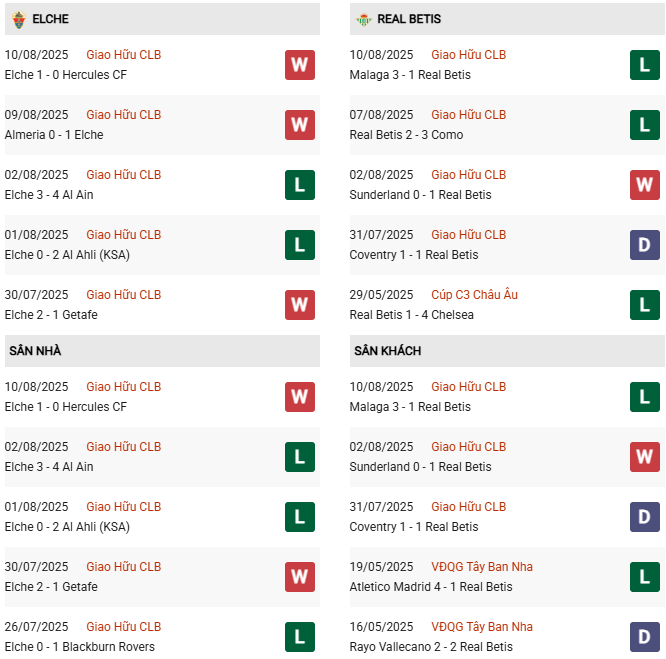Click L badge for Real Betis 1-4 Chelsea
666x659 pixels.
(644, 305)
